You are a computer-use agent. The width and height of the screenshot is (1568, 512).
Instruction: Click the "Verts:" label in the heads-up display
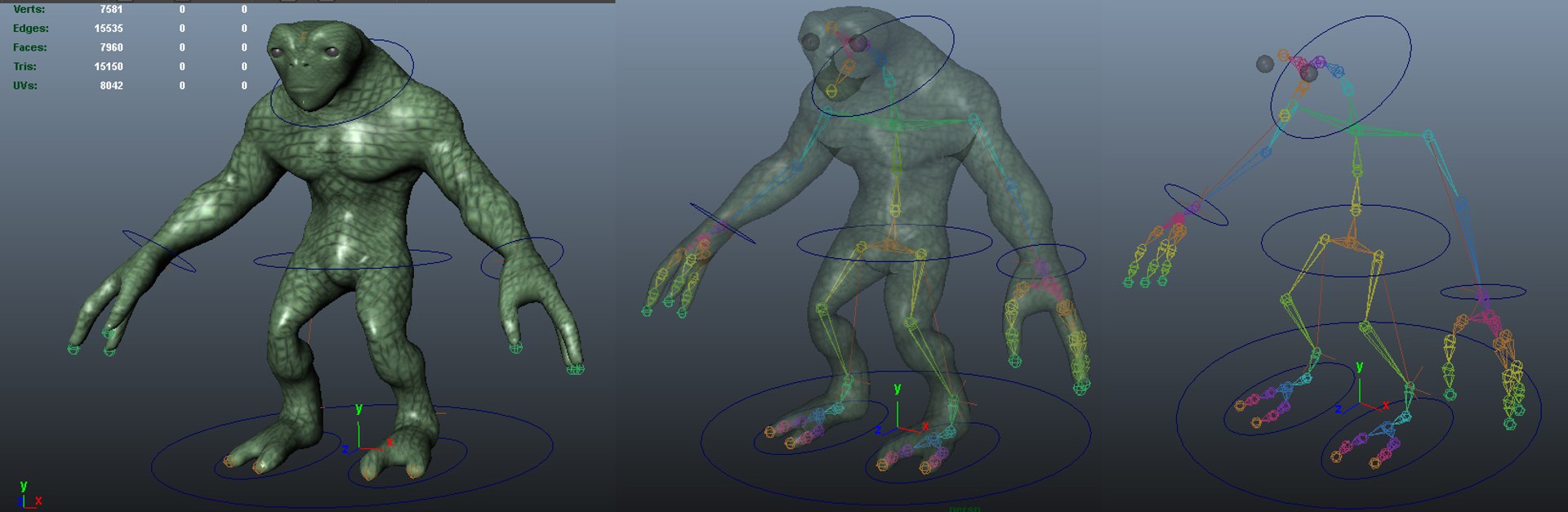click(29, 9)
